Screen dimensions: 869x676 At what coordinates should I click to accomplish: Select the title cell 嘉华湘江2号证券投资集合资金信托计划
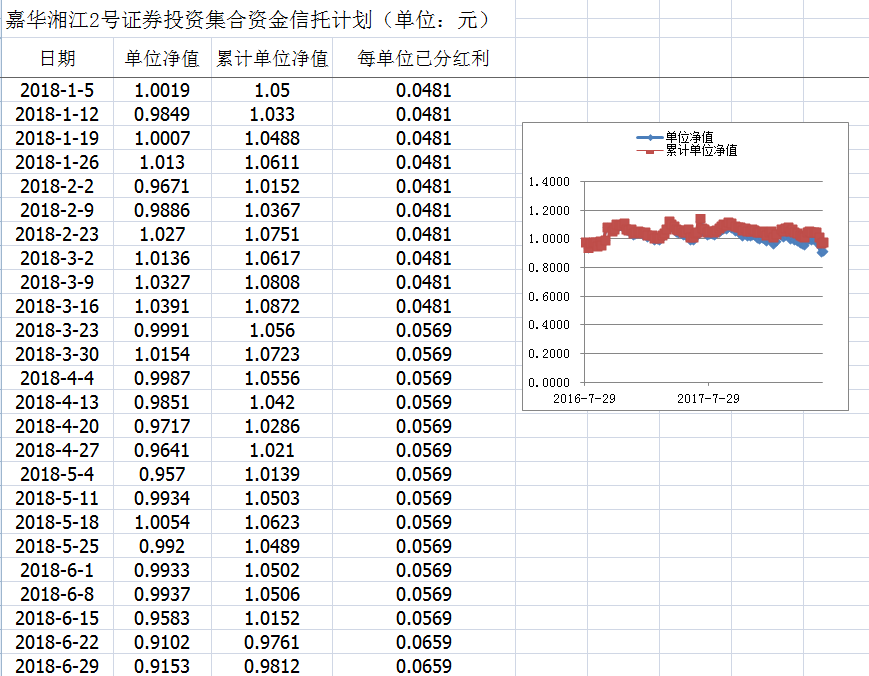(248, 20)
